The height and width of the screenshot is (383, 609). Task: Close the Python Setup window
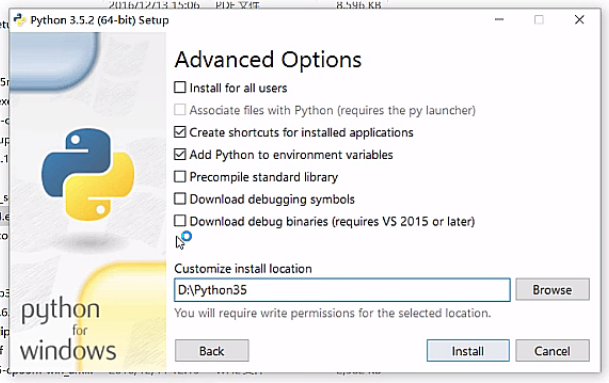point(579,19)
